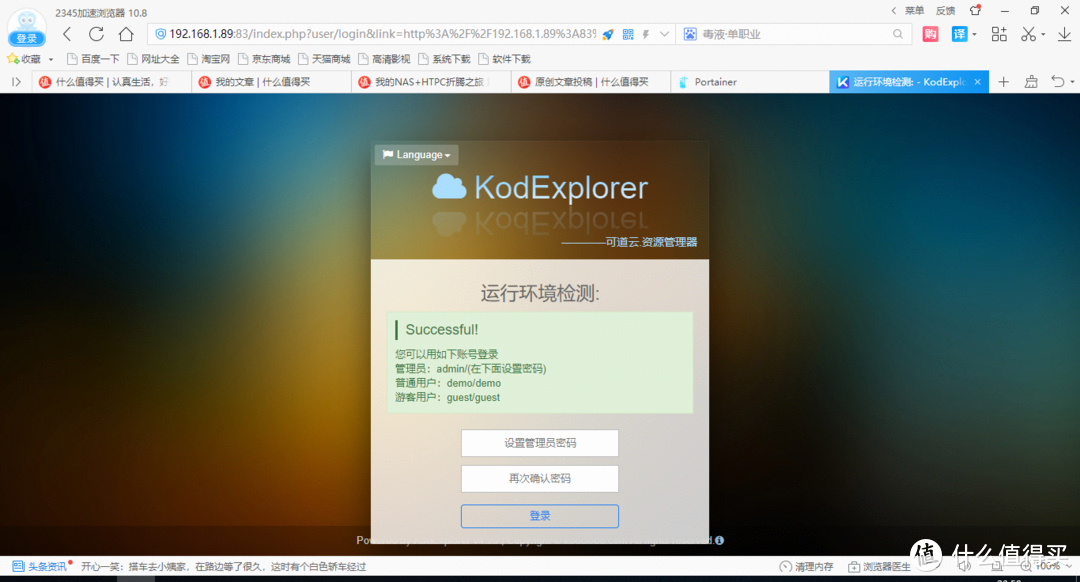Image resolution: width=1080 pixels, height=582 pixels.
Task: Click the KodExplorer cloud logo
Action: point(449,187)
